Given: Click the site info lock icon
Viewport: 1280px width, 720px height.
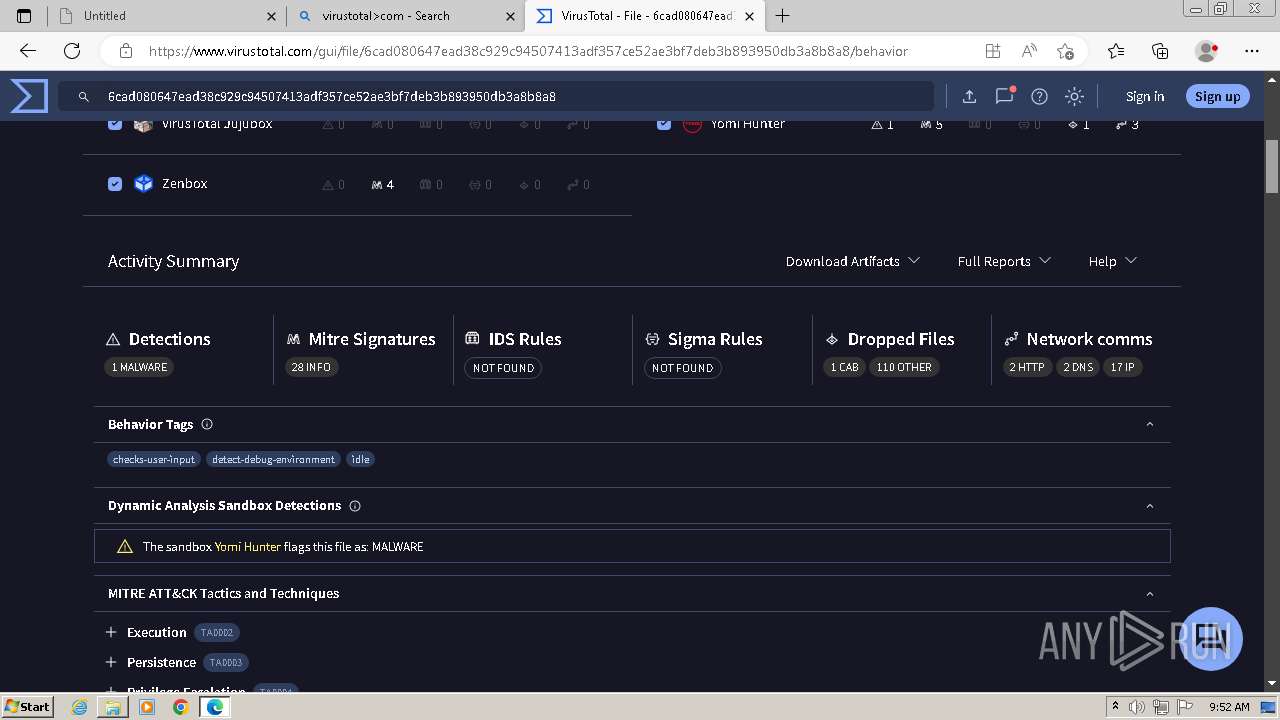Looking at the screenshot, I should pyautogui.click(x=126, y=51).
